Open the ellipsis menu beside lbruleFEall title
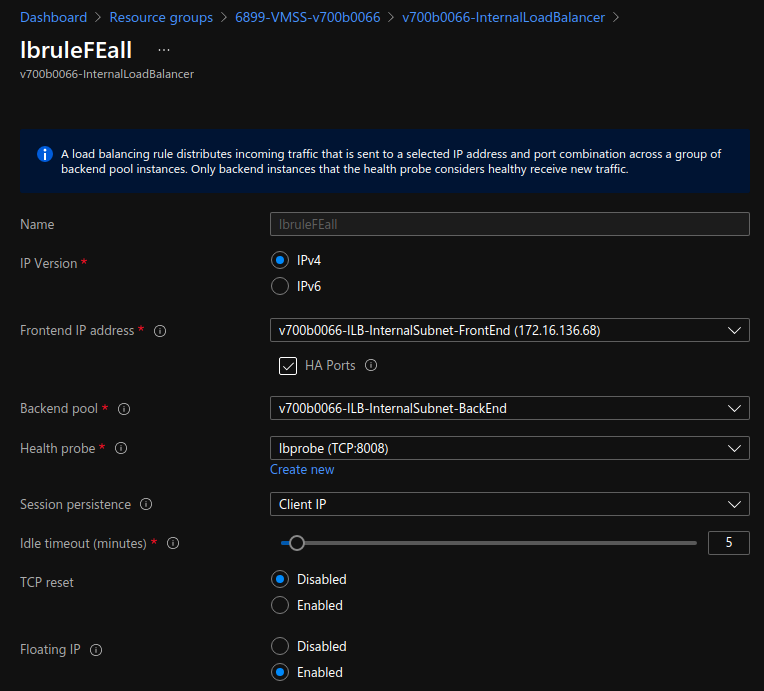The height and width of the screenshot is (691, 764). coord(164,50)
